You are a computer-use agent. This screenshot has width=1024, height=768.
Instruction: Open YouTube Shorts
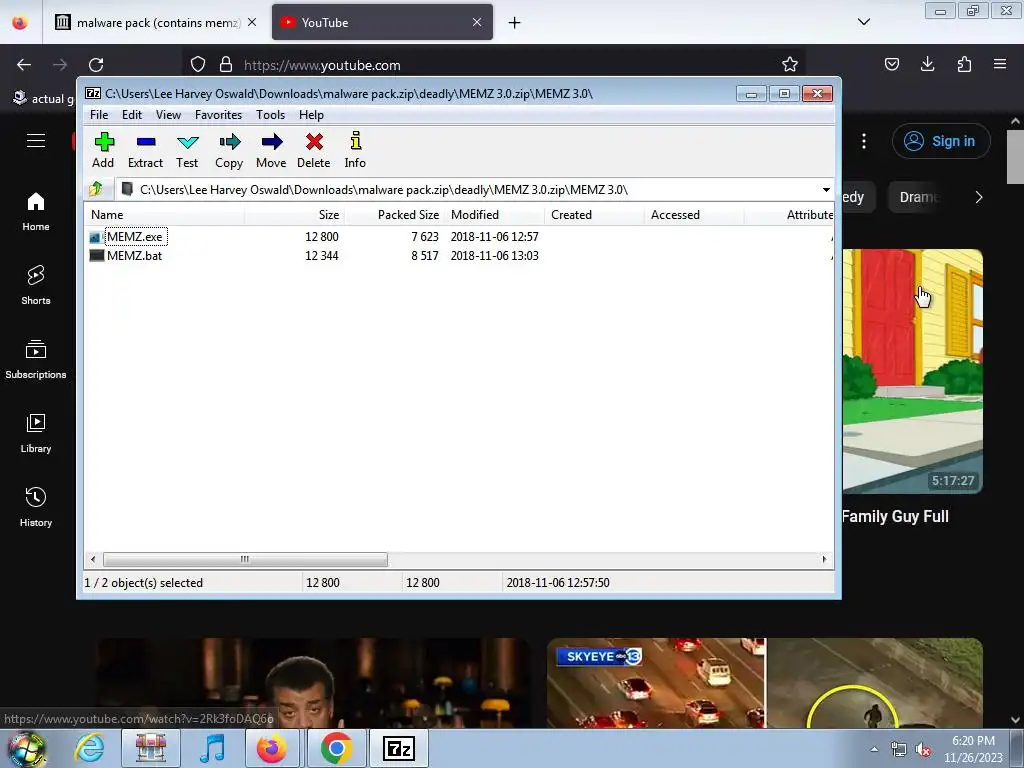pos(36,285)
